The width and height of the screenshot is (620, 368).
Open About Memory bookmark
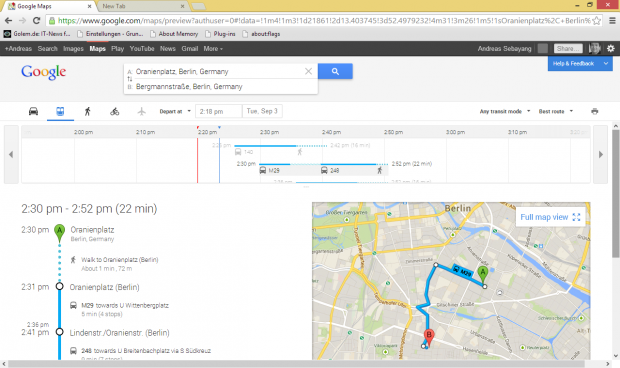pyautogui.click(x=174, y=34)
